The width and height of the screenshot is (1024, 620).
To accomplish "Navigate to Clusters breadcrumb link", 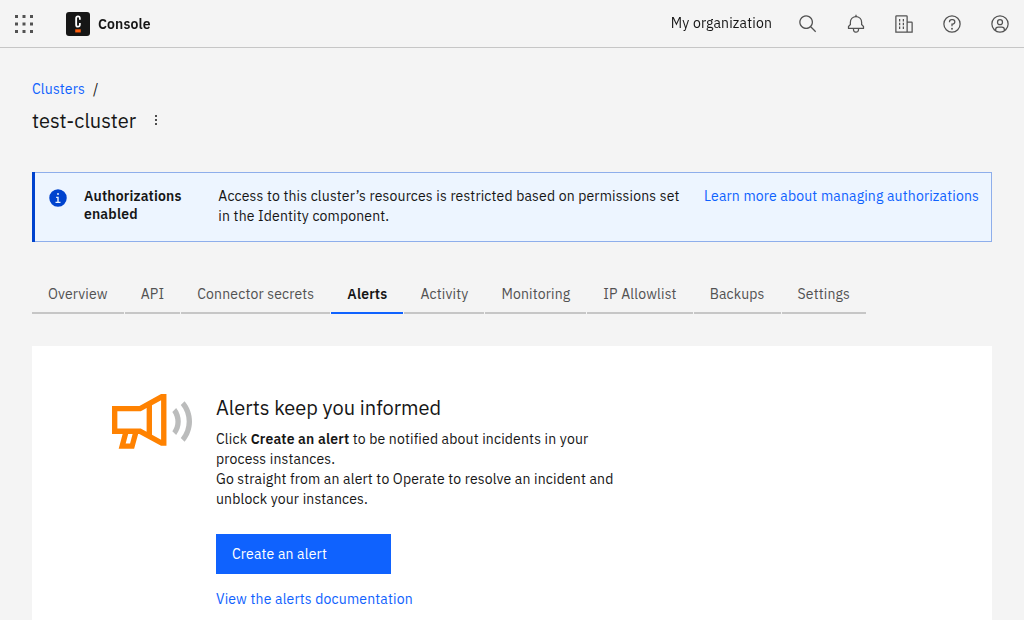I will click(x=58, y=89).
